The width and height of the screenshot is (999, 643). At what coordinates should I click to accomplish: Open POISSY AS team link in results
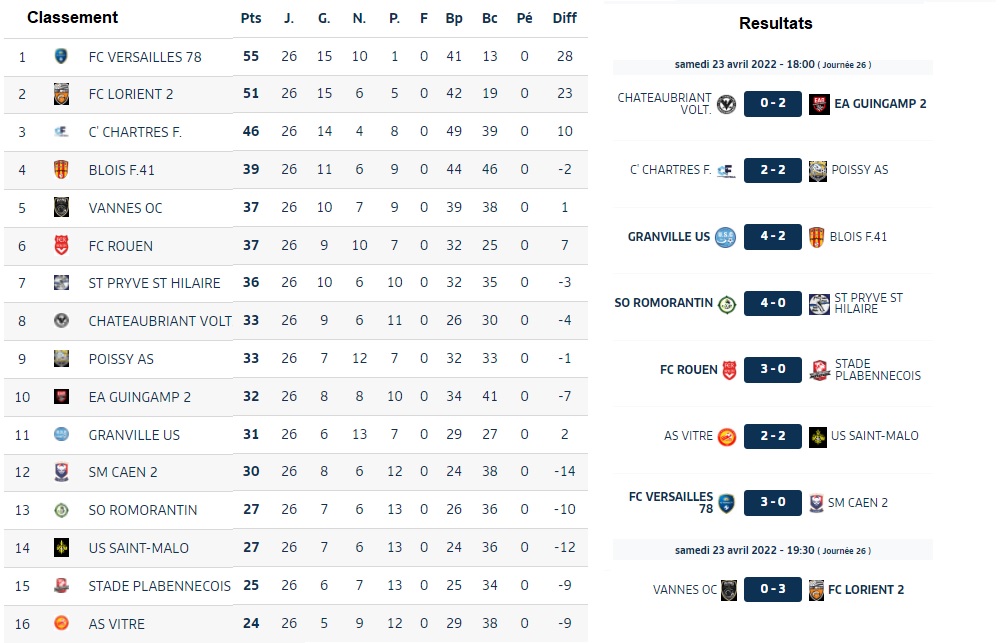click(859, 170)
